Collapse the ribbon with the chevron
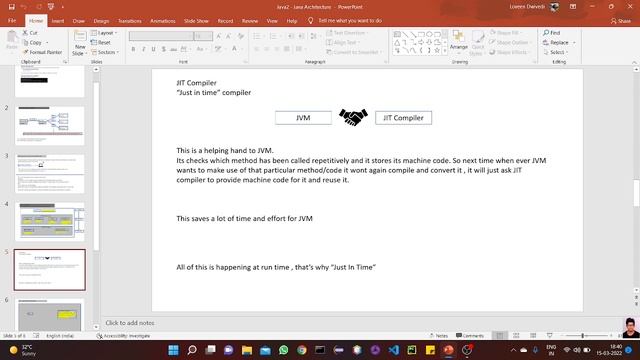640x360 pixels. tap(634, 62)
